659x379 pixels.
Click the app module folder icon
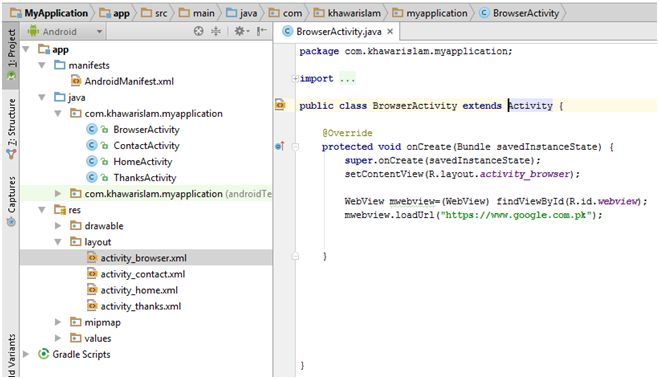point(44,49)
